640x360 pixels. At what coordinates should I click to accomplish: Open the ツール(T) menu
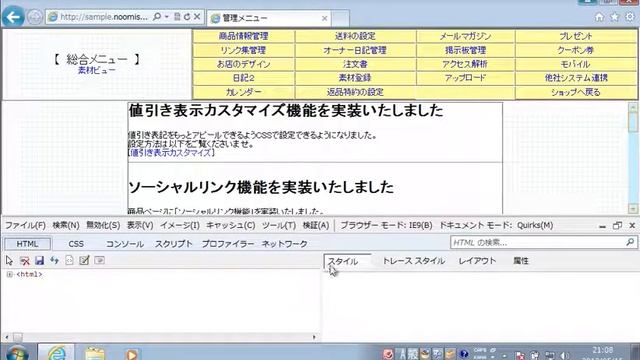click(279, 225)
